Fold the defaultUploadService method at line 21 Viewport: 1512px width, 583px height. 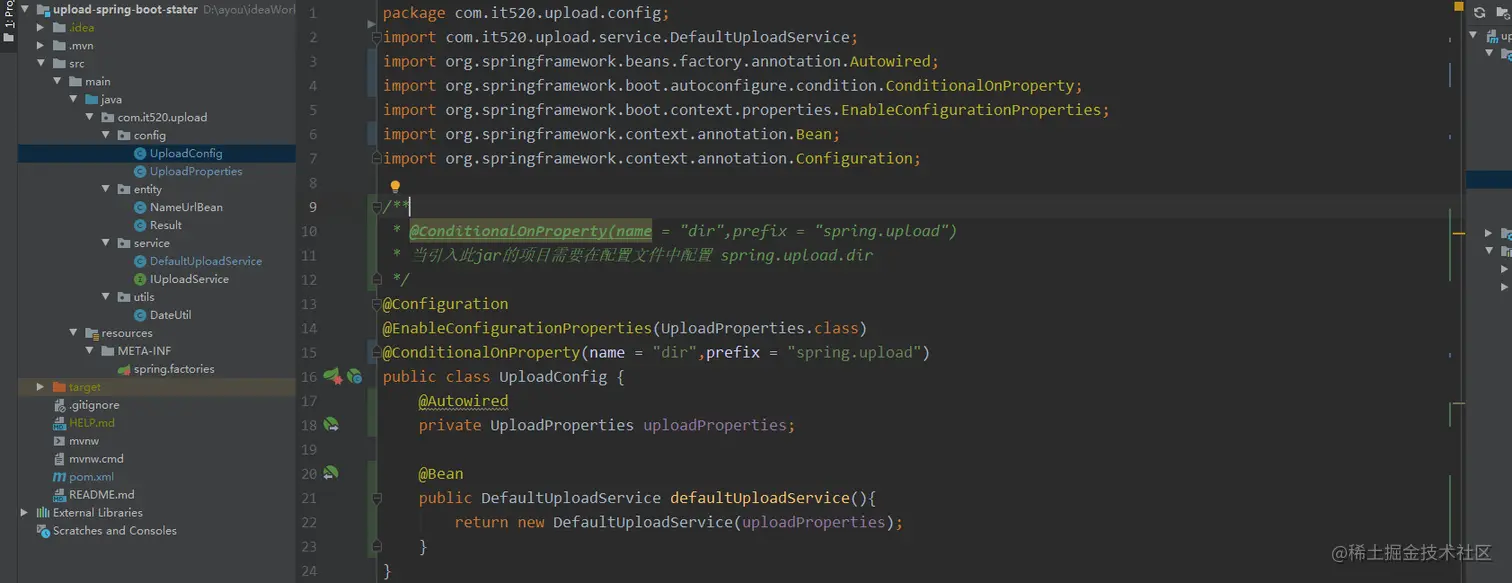pyautogui.click(x=376, y=498)
